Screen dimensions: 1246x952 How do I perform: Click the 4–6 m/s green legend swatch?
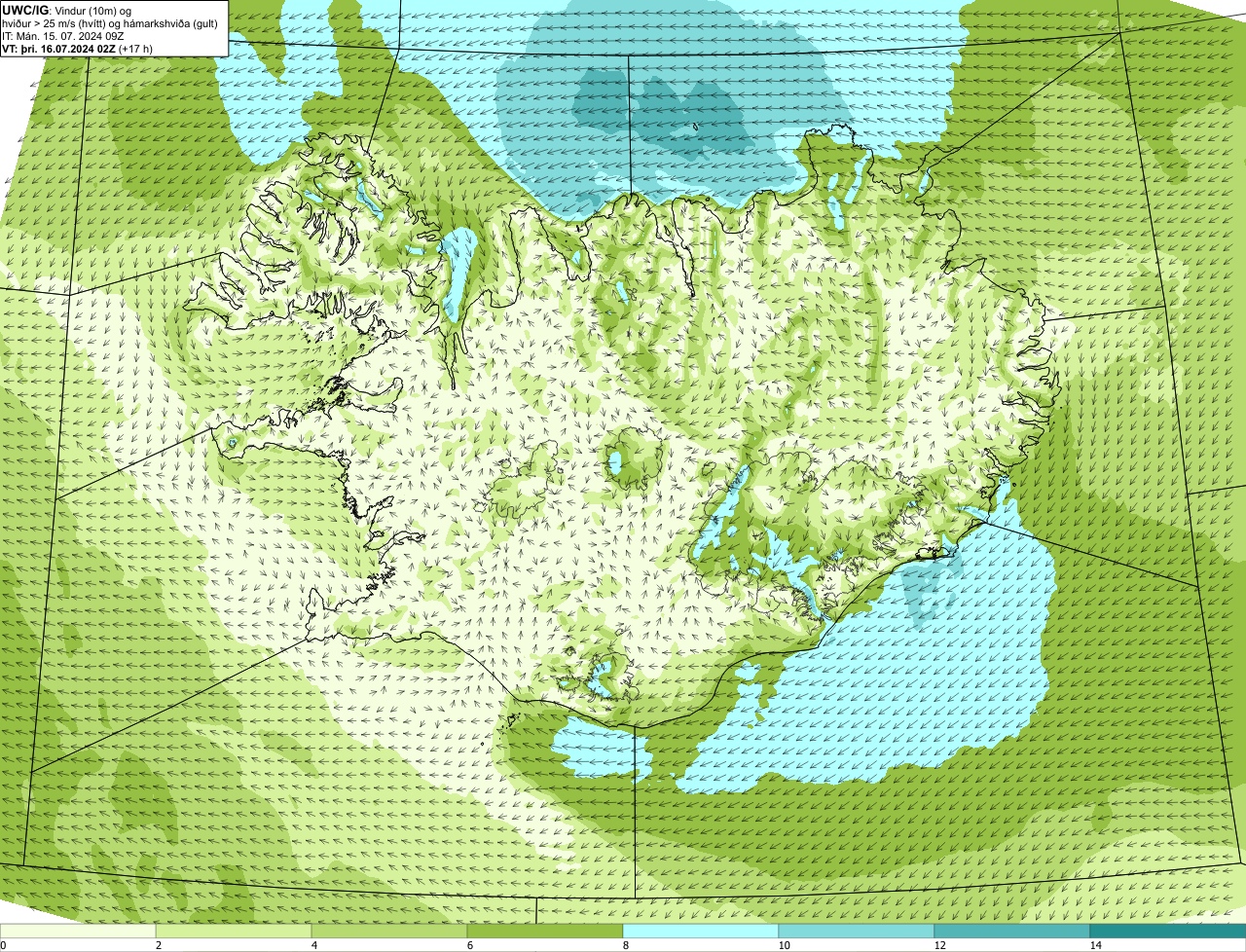click(389, 932)
